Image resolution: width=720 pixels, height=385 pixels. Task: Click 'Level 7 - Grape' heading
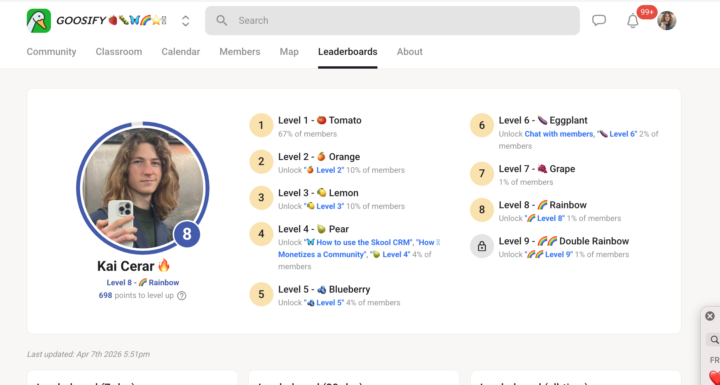pyautogui.click(x=537, y=169)
